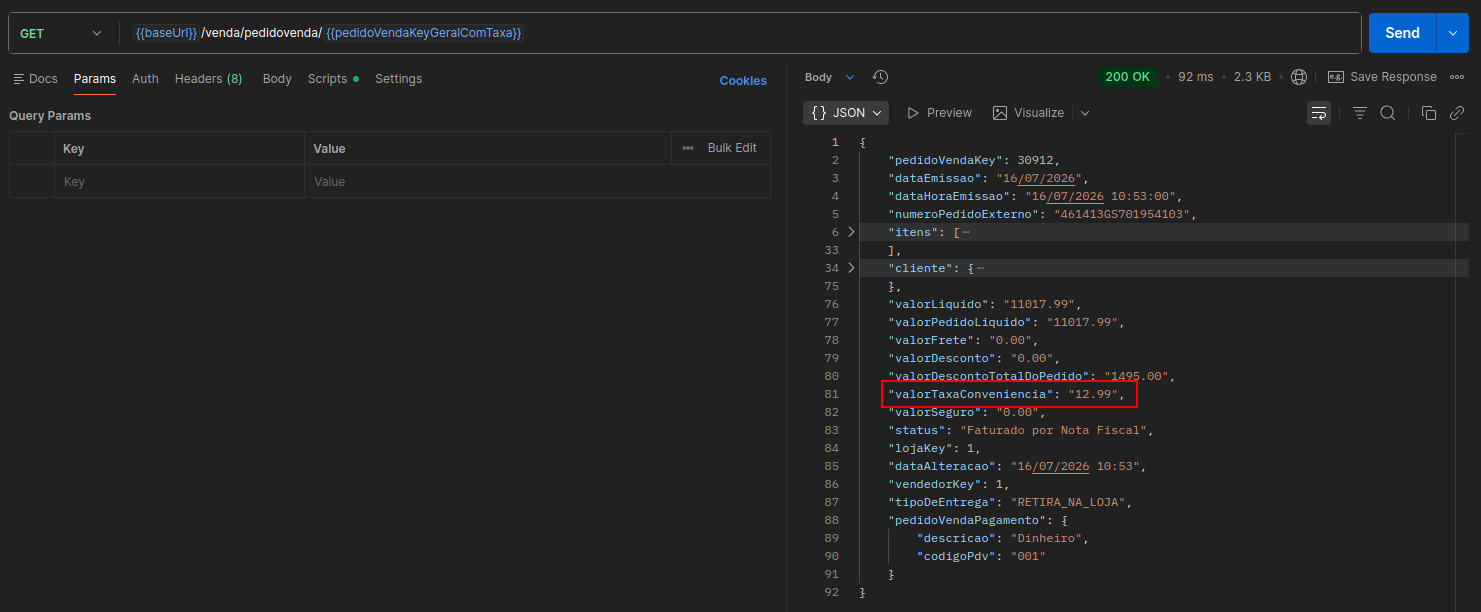1481x612 pixels.
Task: Click the Query Params heading
Action: coord(50,116)
